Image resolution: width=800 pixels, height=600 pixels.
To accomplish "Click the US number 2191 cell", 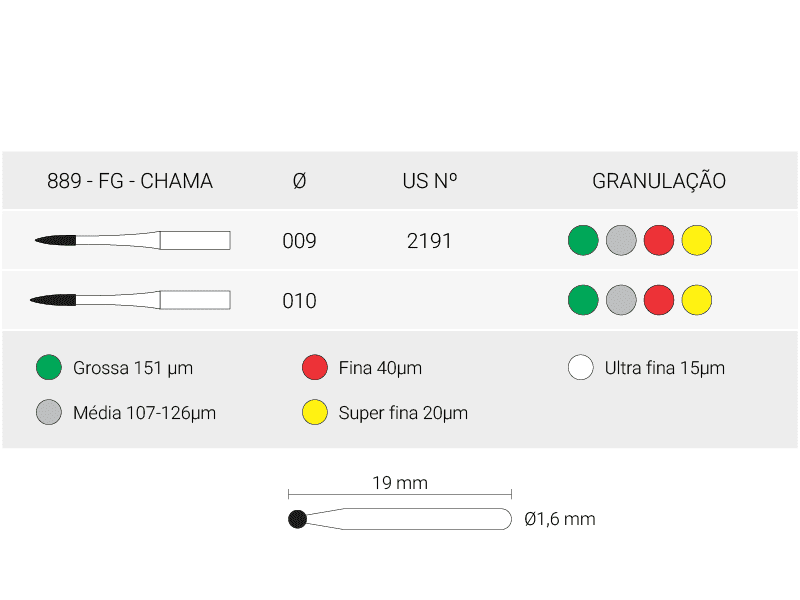I will coord(429,241).
